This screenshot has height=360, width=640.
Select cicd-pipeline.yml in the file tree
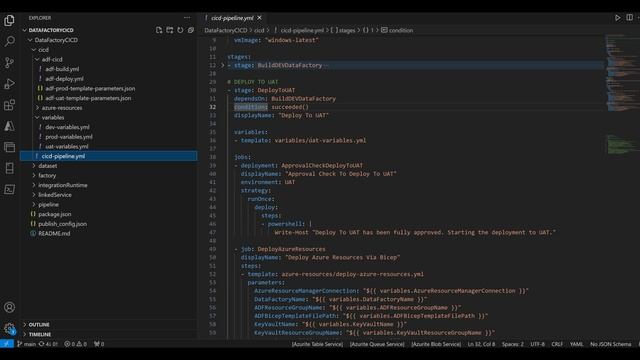pyautogui.click(x=108, y=156)
